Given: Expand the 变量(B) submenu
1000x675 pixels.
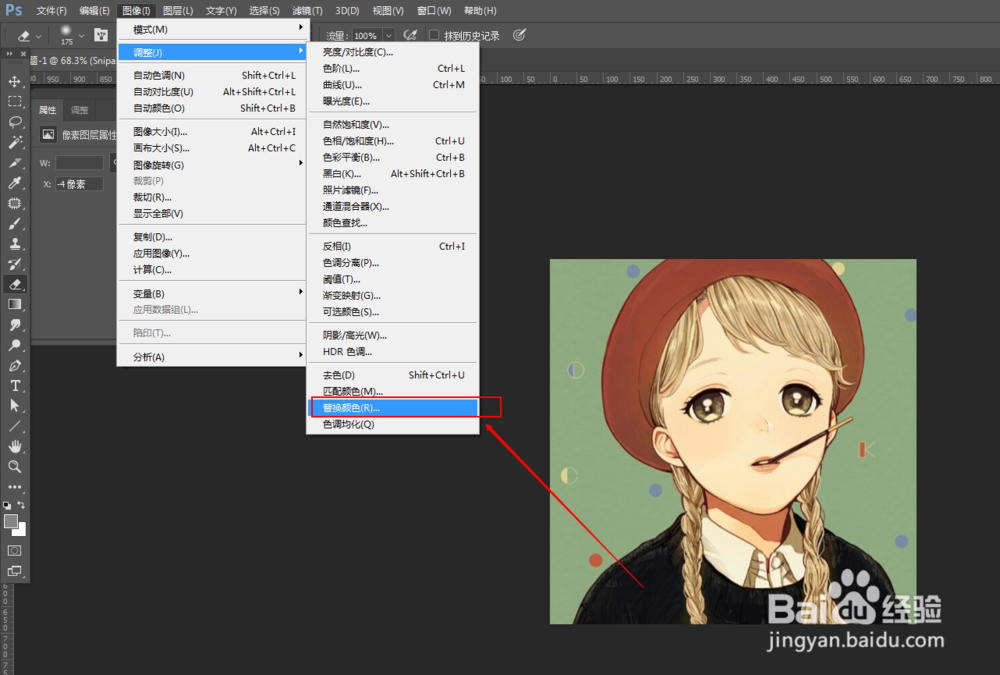Looking at the screenshot, I should [x=213, y=293].
